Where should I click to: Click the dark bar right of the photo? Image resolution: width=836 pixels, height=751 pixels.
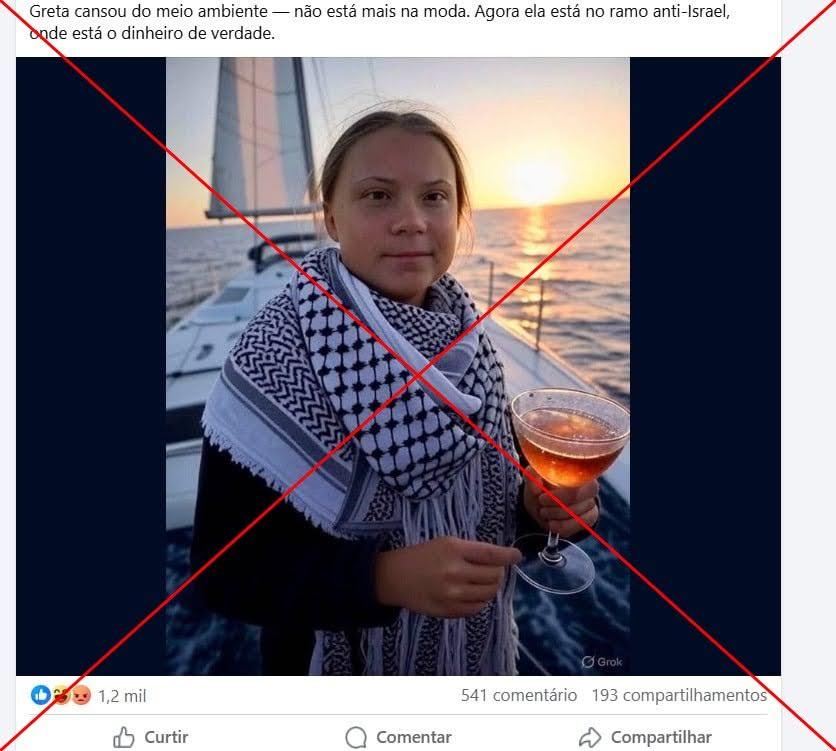click(x=705, y=366)
